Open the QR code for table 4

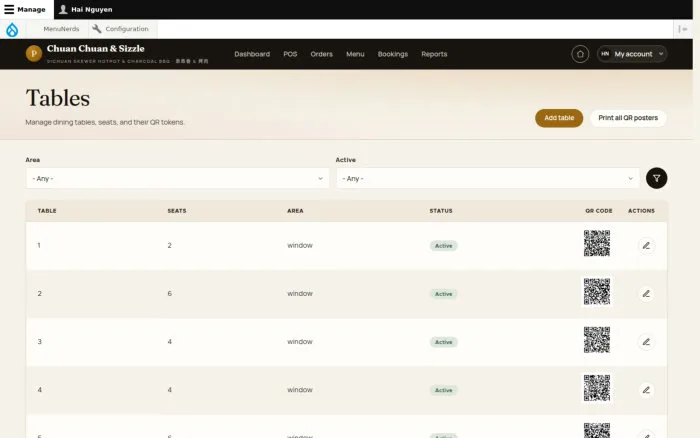597,388
